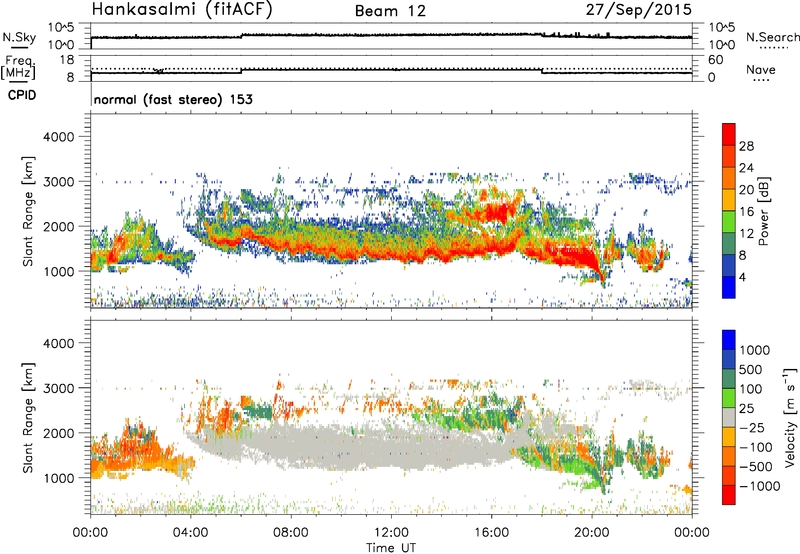Click the Nave legend label
Viewport: 800px width, 554px height.
click(761, 69)
